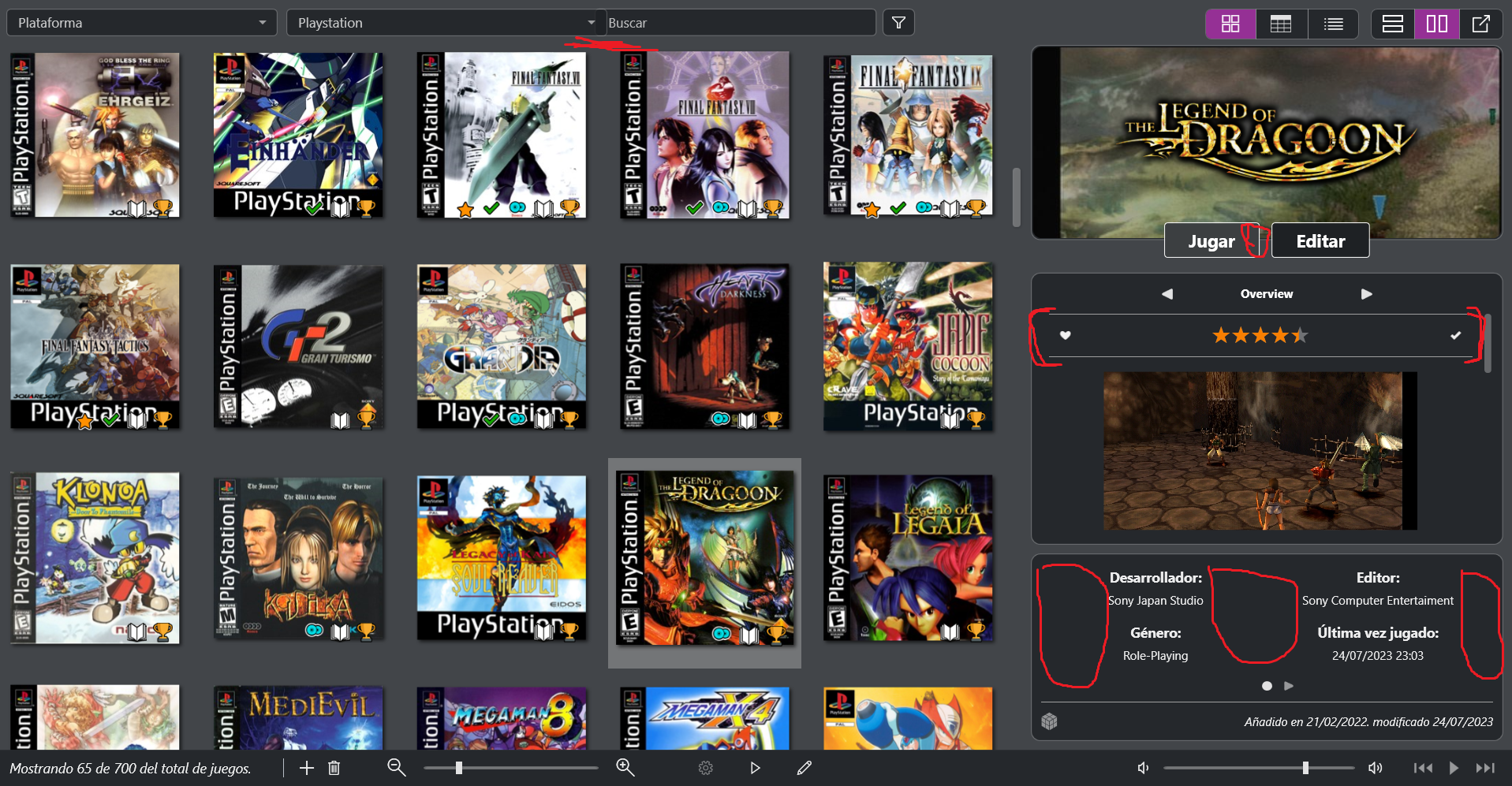Click the star icon on Final Fantasy VII
Viewport: 1512px width, 786px height.
pyautogui.click(x=465, y=209)
